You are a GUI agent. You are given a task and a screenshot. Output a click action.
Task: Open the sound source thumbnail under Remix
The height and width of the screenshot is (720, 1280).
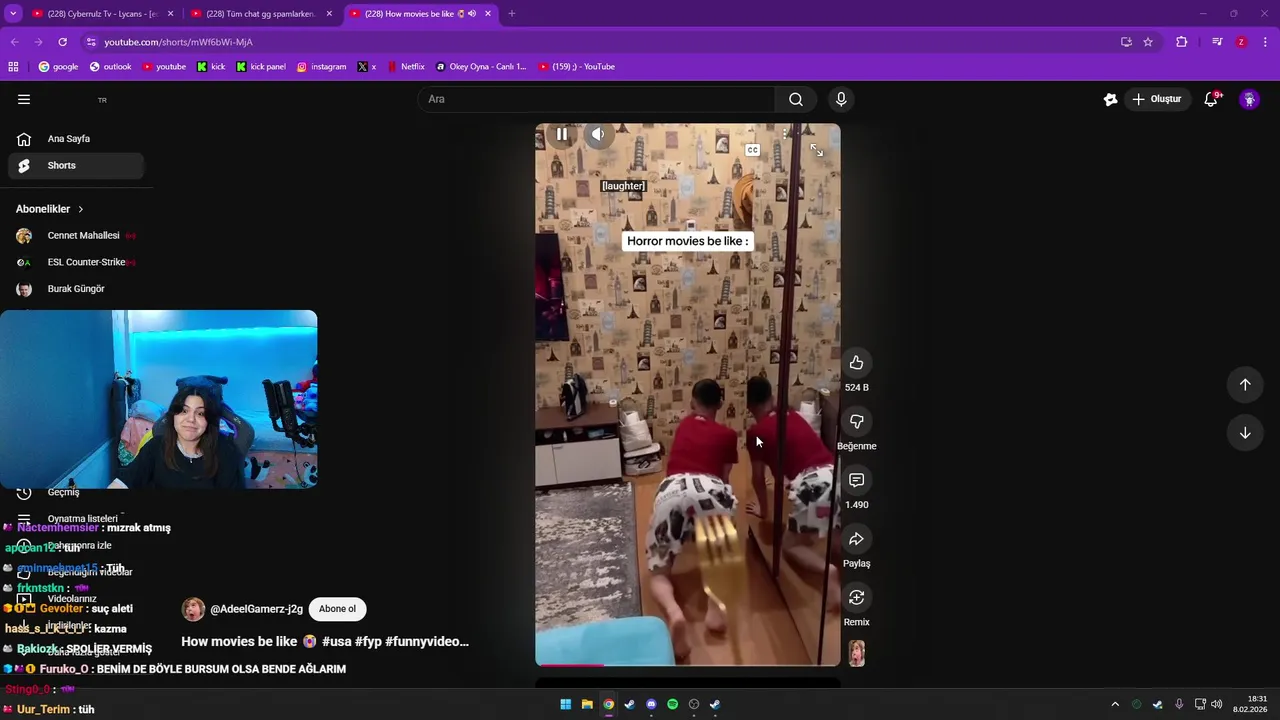point(856,653)
